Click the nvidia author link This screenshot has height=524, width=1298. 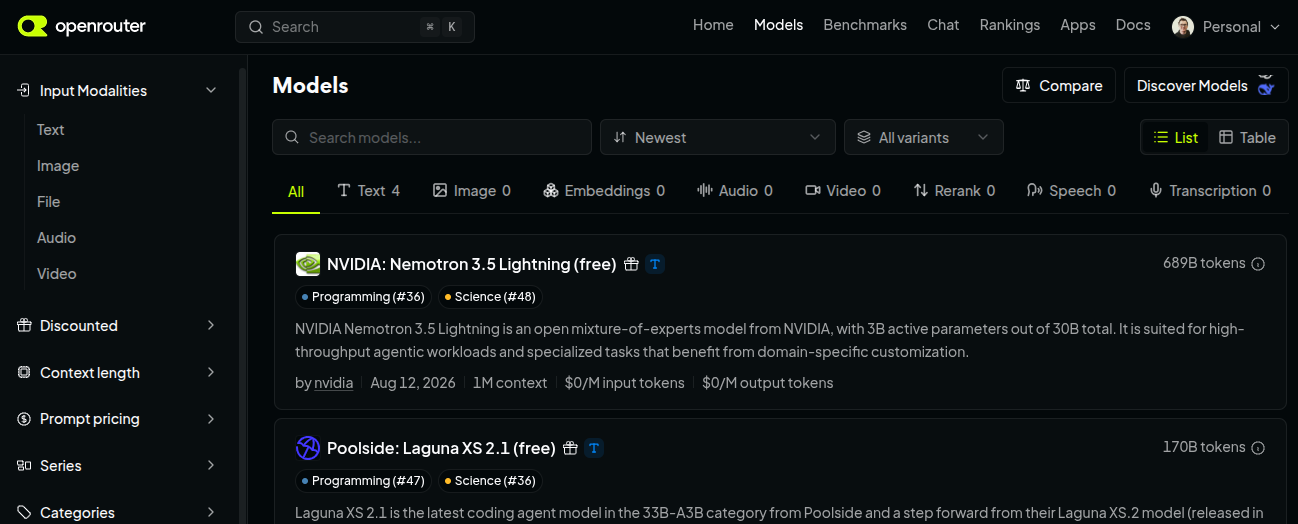(x=334, y=383)
